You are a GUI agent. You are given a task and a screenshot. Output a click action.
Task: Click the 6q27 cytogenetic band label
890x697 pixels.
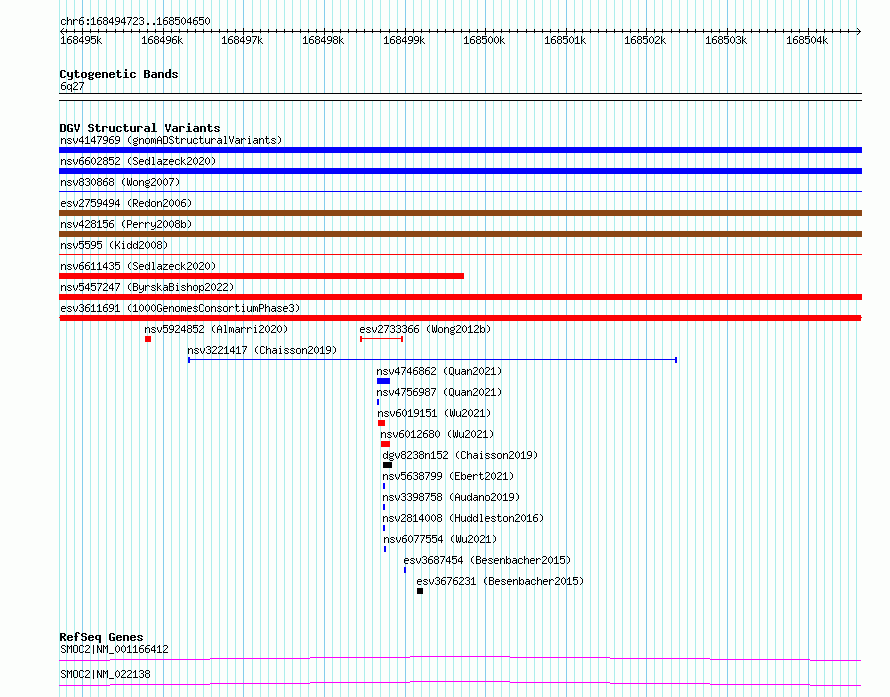click(72, 86)
